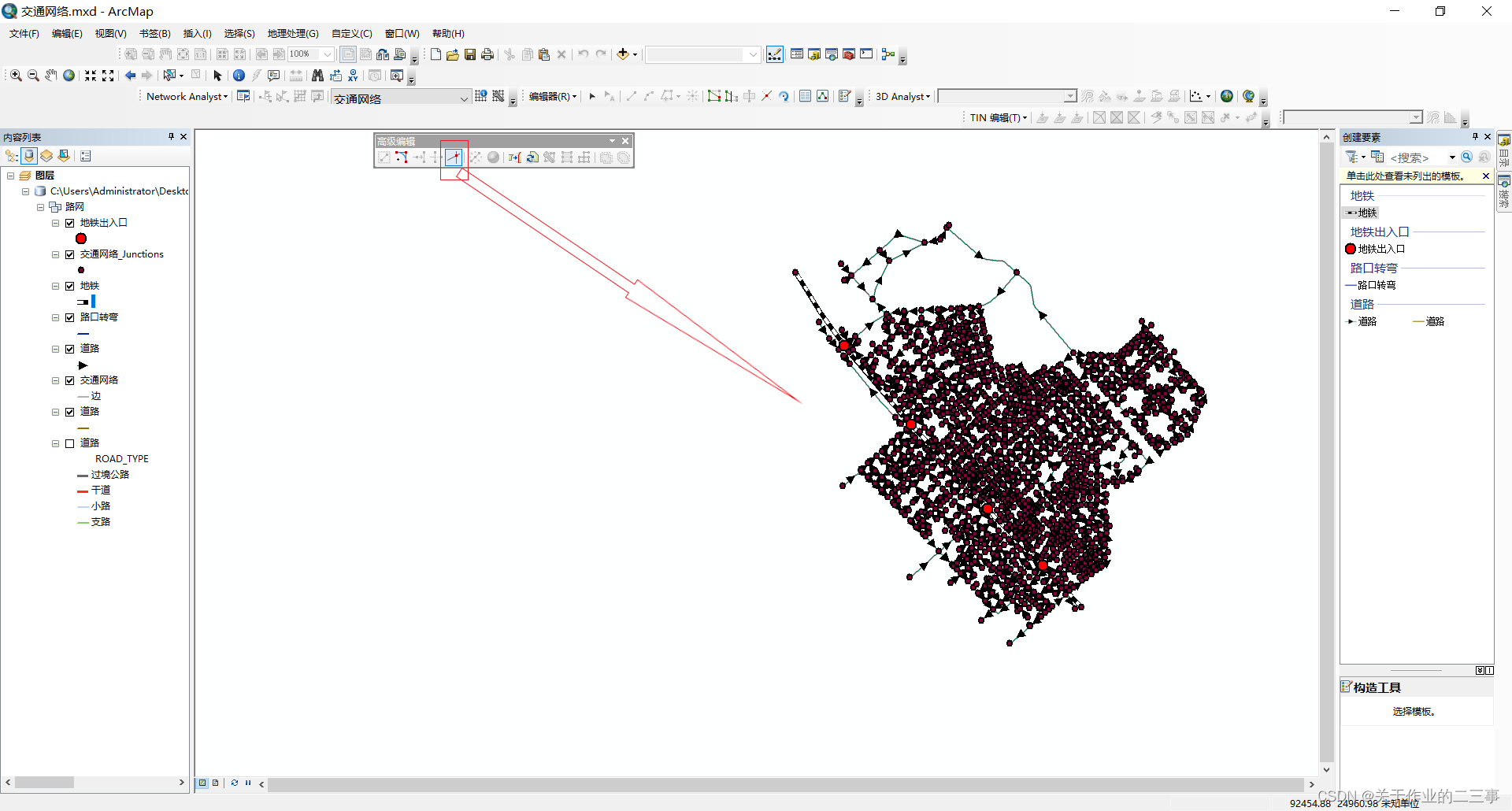Open the 帮助(H) menu
Image resolution: width=1512 pixels, height=811 pixels.
click(448, 33)
